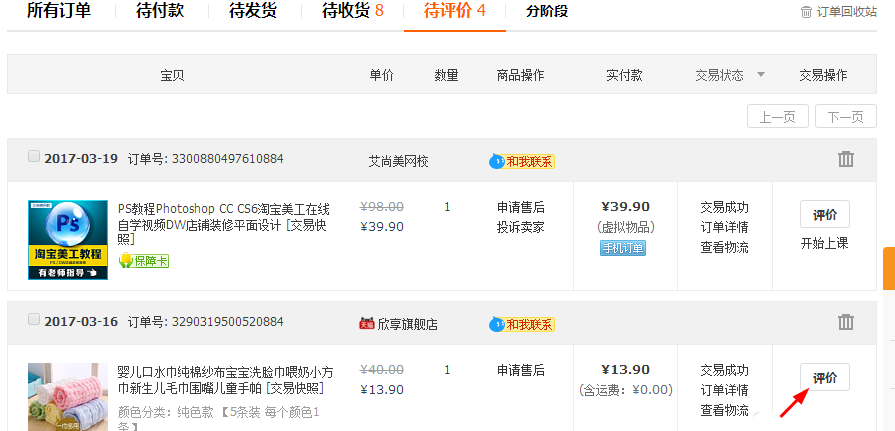The width and height of the screenshot is (895, 431).
Task: Delete the 2017-03-16 order using trash icon
Action: click(x=846, y=322)
